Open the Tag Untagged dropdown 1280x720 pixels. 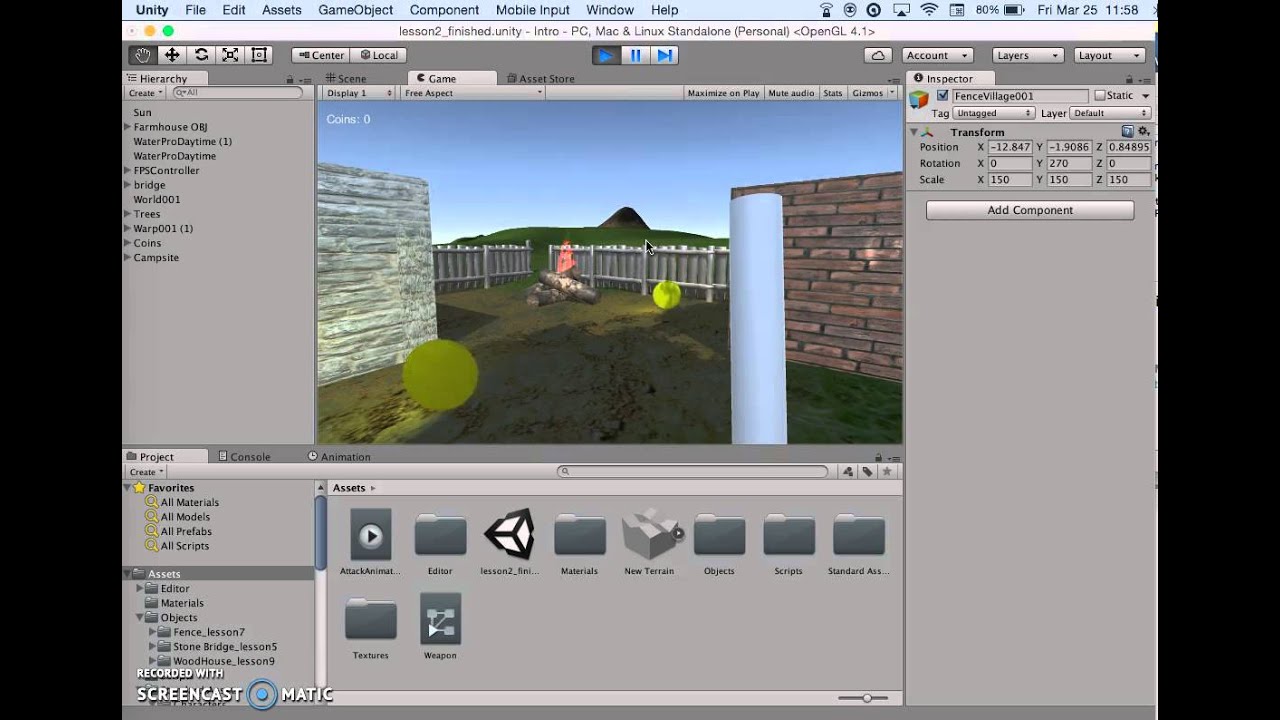click(x=994, y=113)
